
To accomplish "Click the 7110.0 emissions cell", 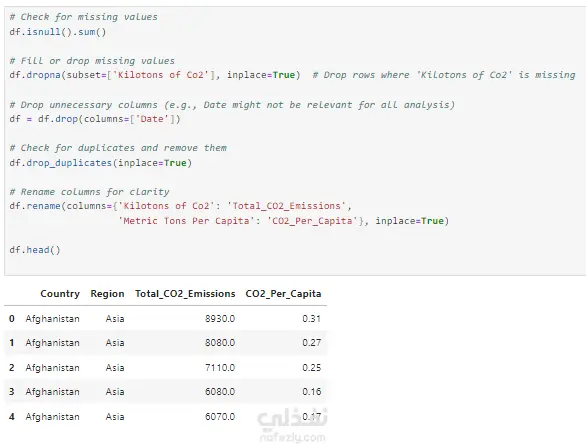I will (220, 368).
